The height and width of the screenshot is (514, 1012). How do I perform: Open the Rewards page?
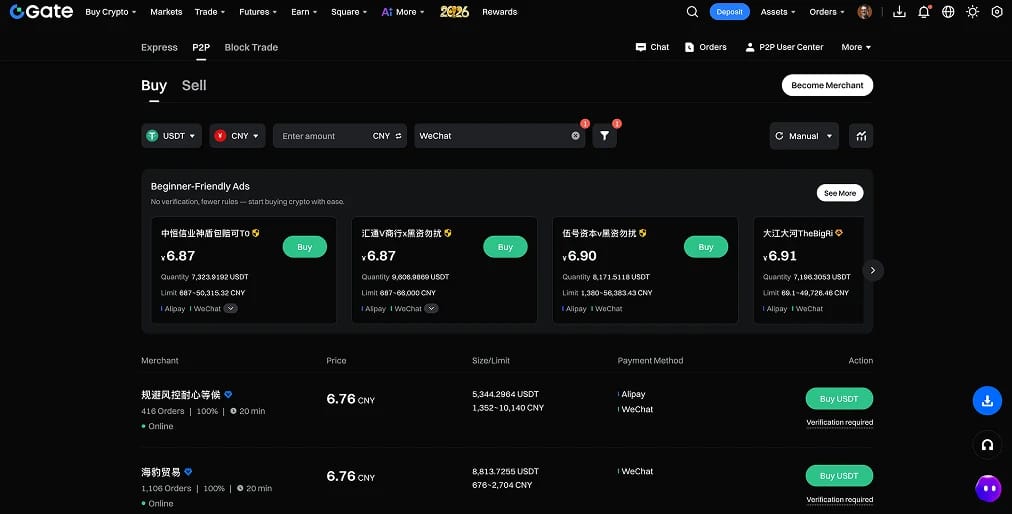500,12
